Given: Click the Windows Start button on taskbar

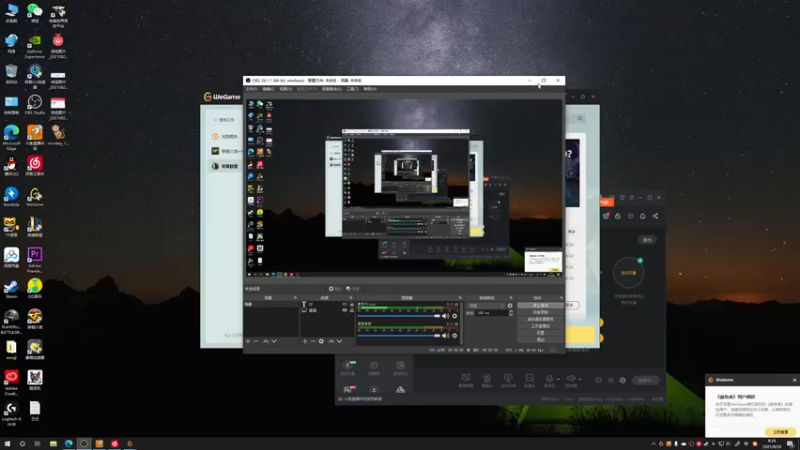Looking at the screenshot, I should (7, 444).
